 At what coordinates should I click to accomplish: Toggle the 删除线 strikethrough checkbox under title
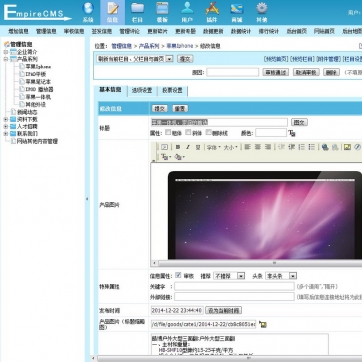click(209, 132)
